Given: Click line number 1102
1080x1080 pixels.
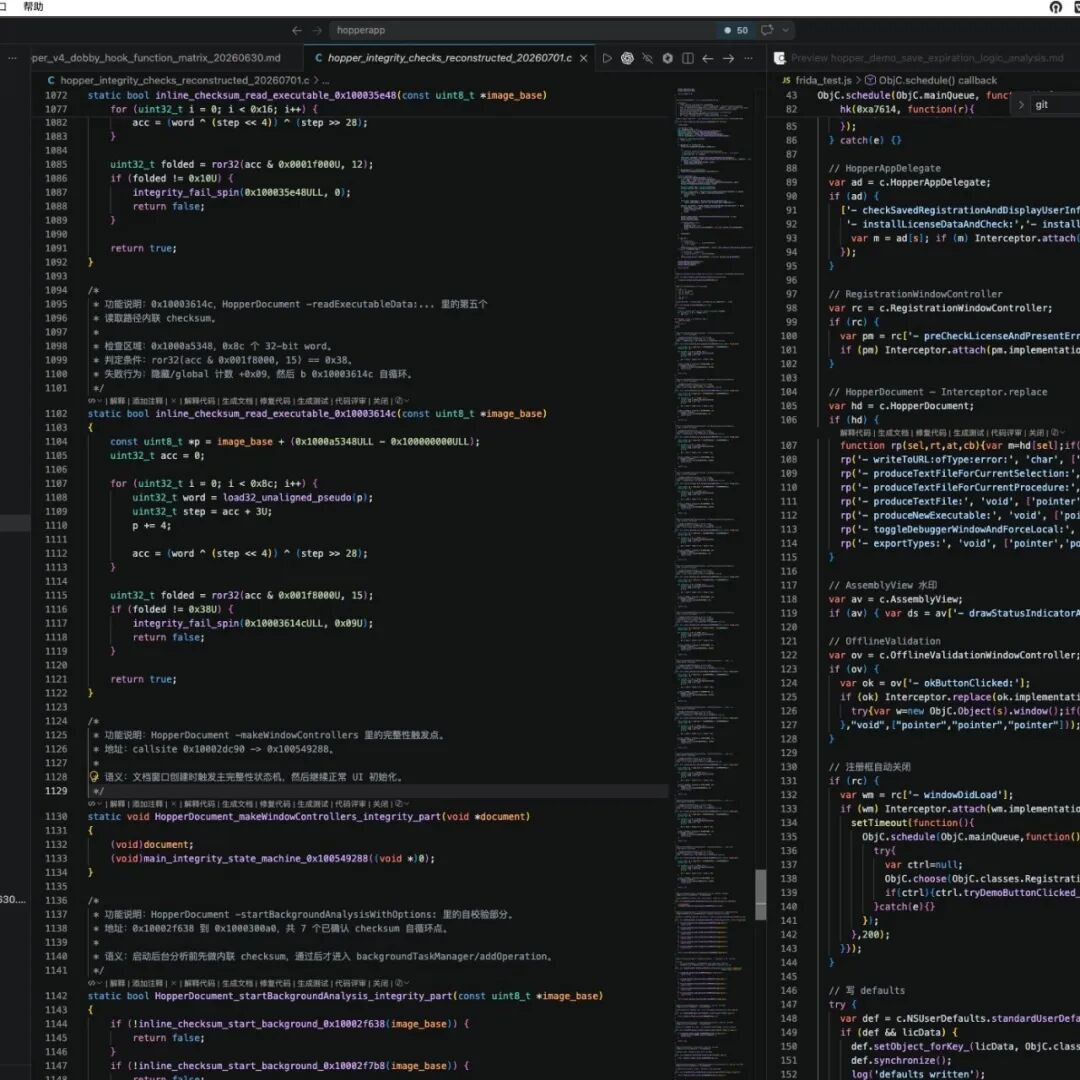Looking at the screenshot, I should click(56, 413).
